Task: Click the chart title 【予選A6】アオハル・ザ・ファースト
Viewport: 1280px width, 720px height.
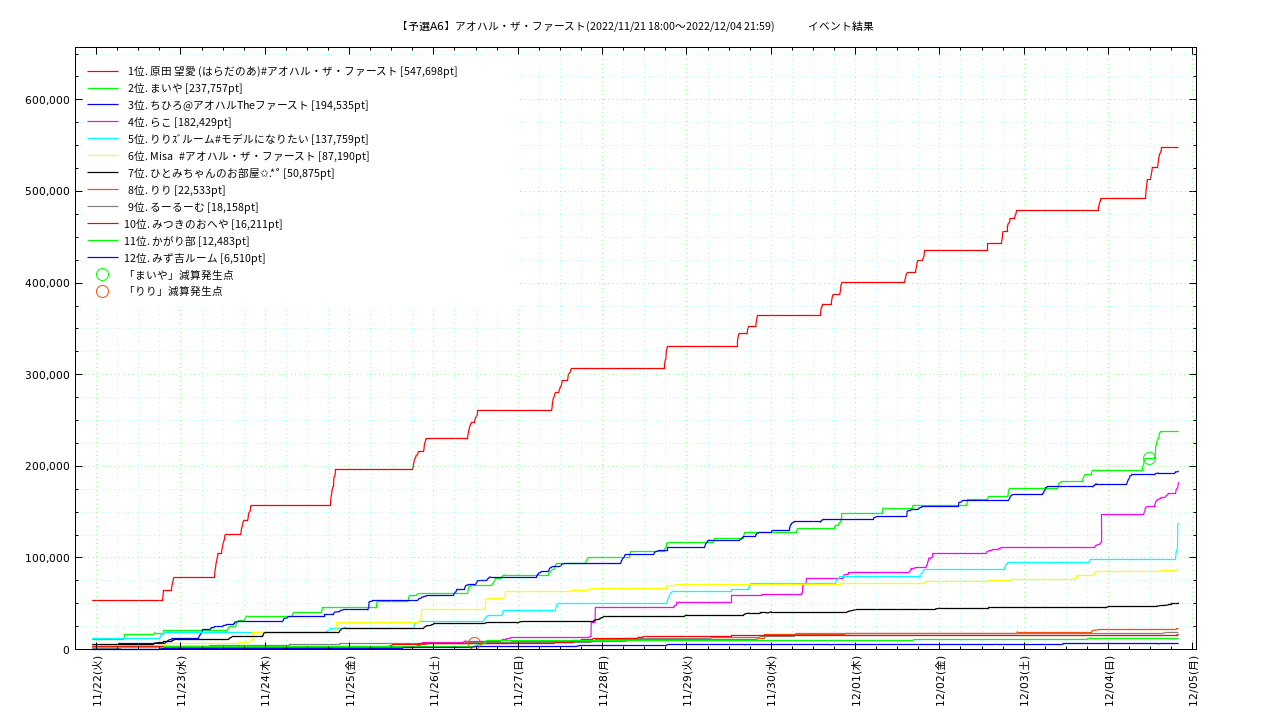Action: tap(586, 26)
